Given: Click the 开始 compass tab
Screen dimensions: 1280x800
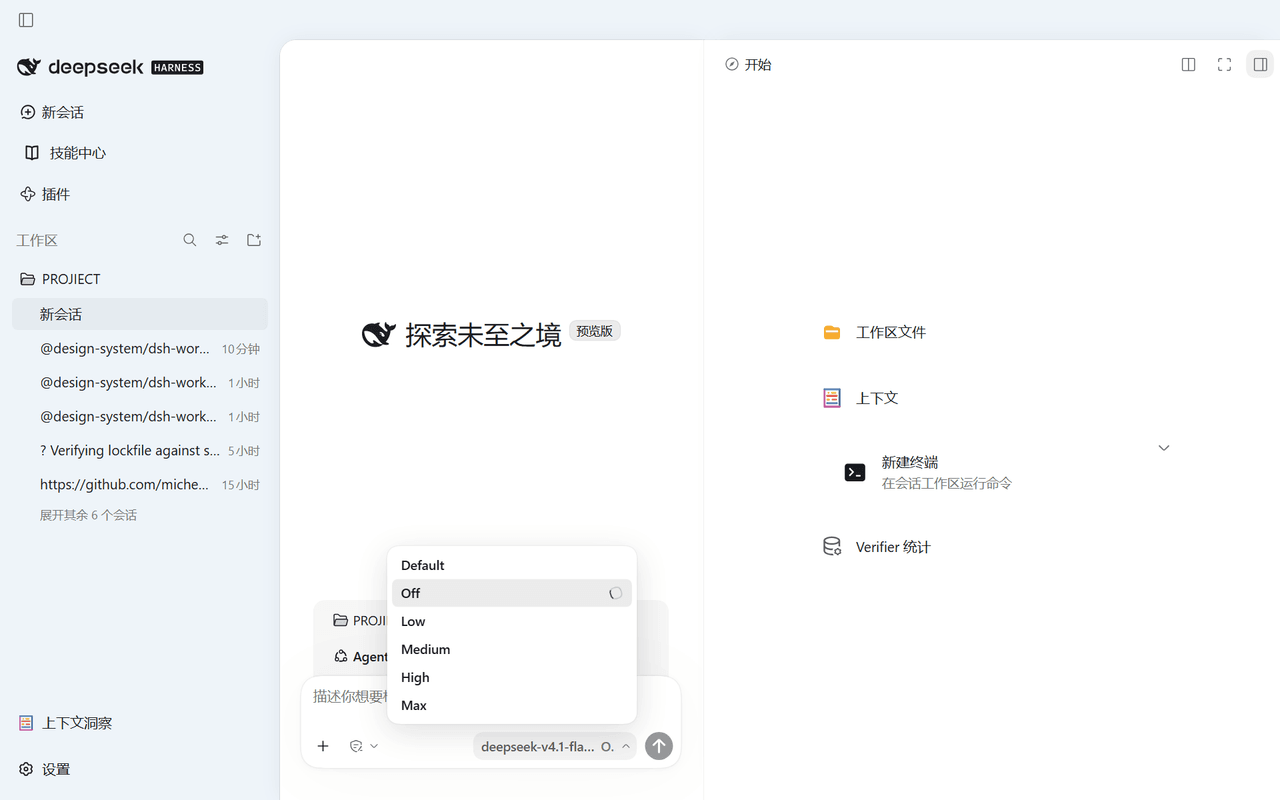Looking at the screenshot, I should (748, 65).
